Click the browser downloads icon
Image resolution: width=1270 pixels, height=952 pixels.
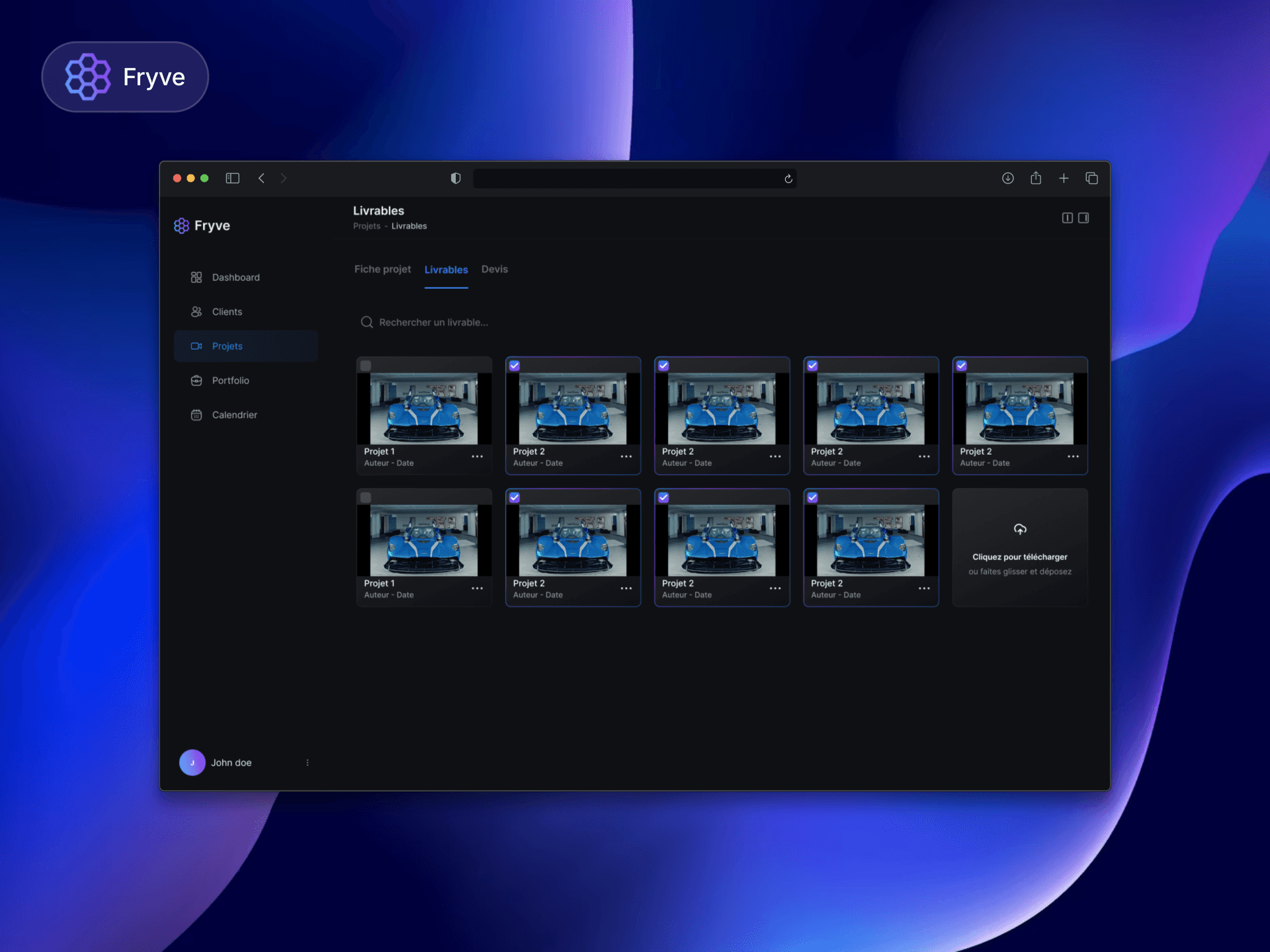click(1007, 178)
